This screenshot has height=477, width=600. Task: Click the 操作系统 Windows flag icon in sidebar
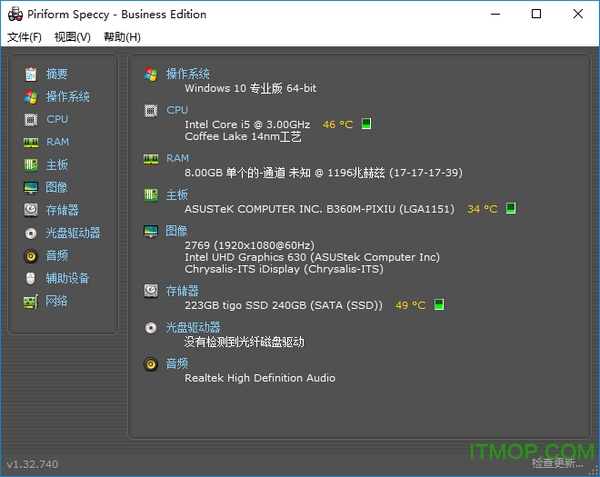coord(31,97)
